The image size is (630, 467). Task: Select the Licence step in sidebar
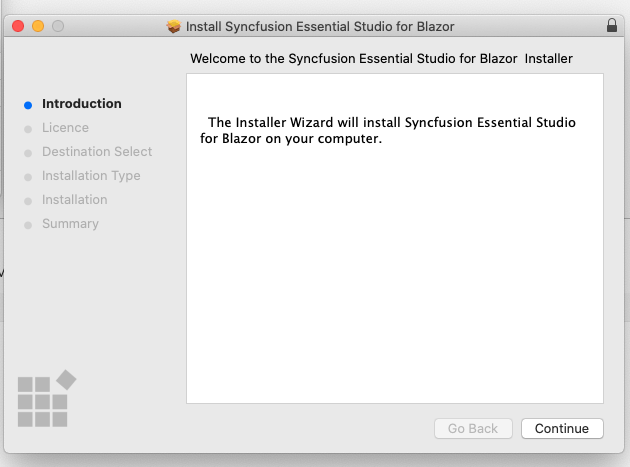coord(65,128)
